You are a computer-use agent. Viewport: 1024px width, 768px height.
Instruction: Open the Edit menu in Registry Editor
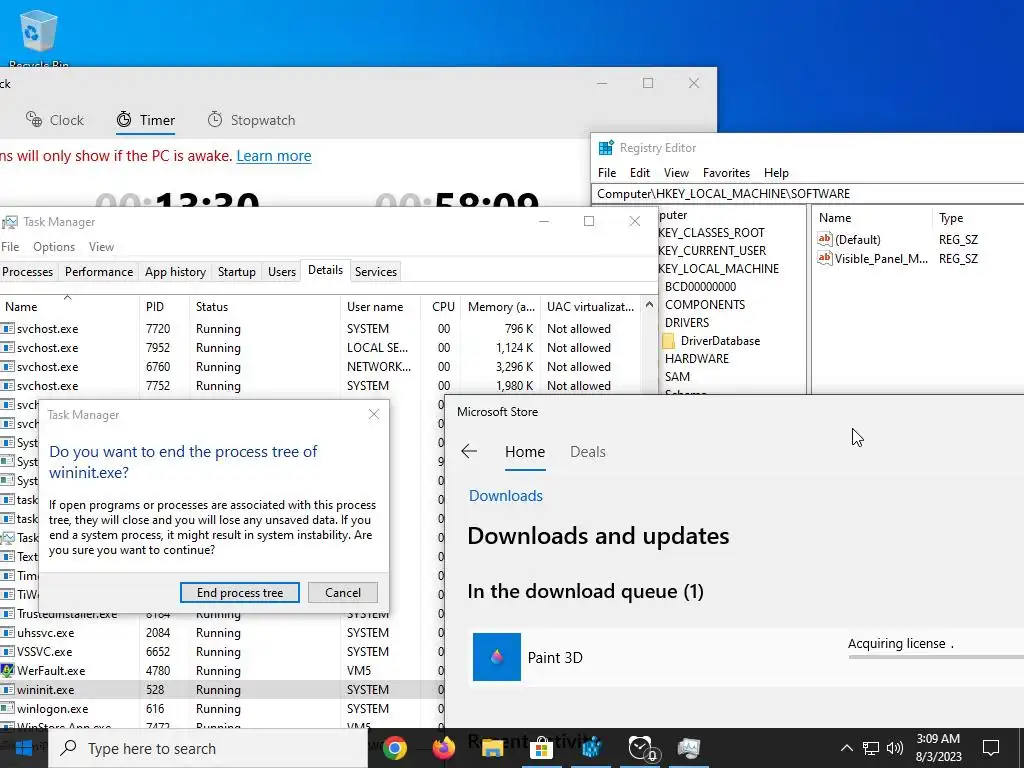tap(639, 173)
